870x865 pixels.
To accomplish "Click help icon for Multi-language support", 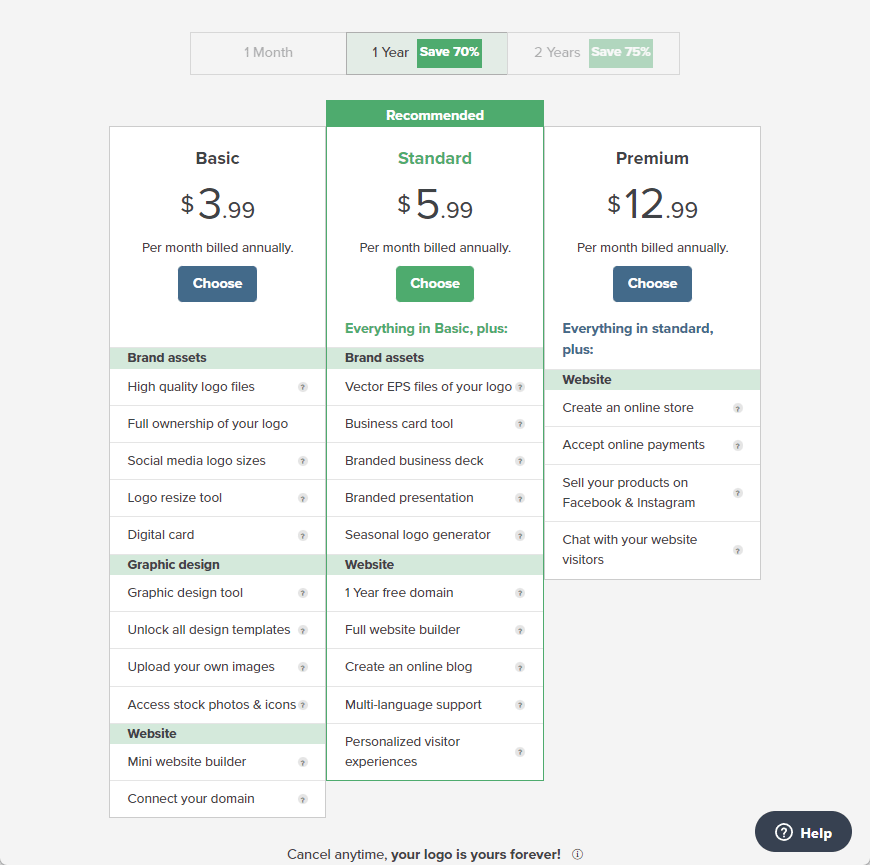I will [520, 705].
